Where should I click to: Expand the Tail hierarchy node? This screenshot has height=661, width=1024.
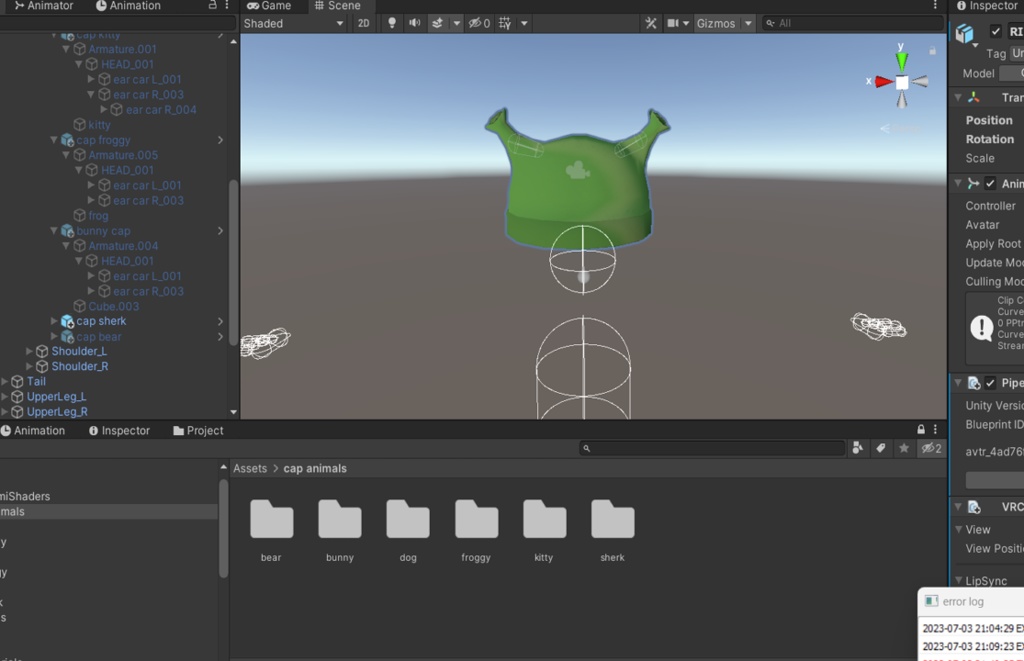(4, 381)
